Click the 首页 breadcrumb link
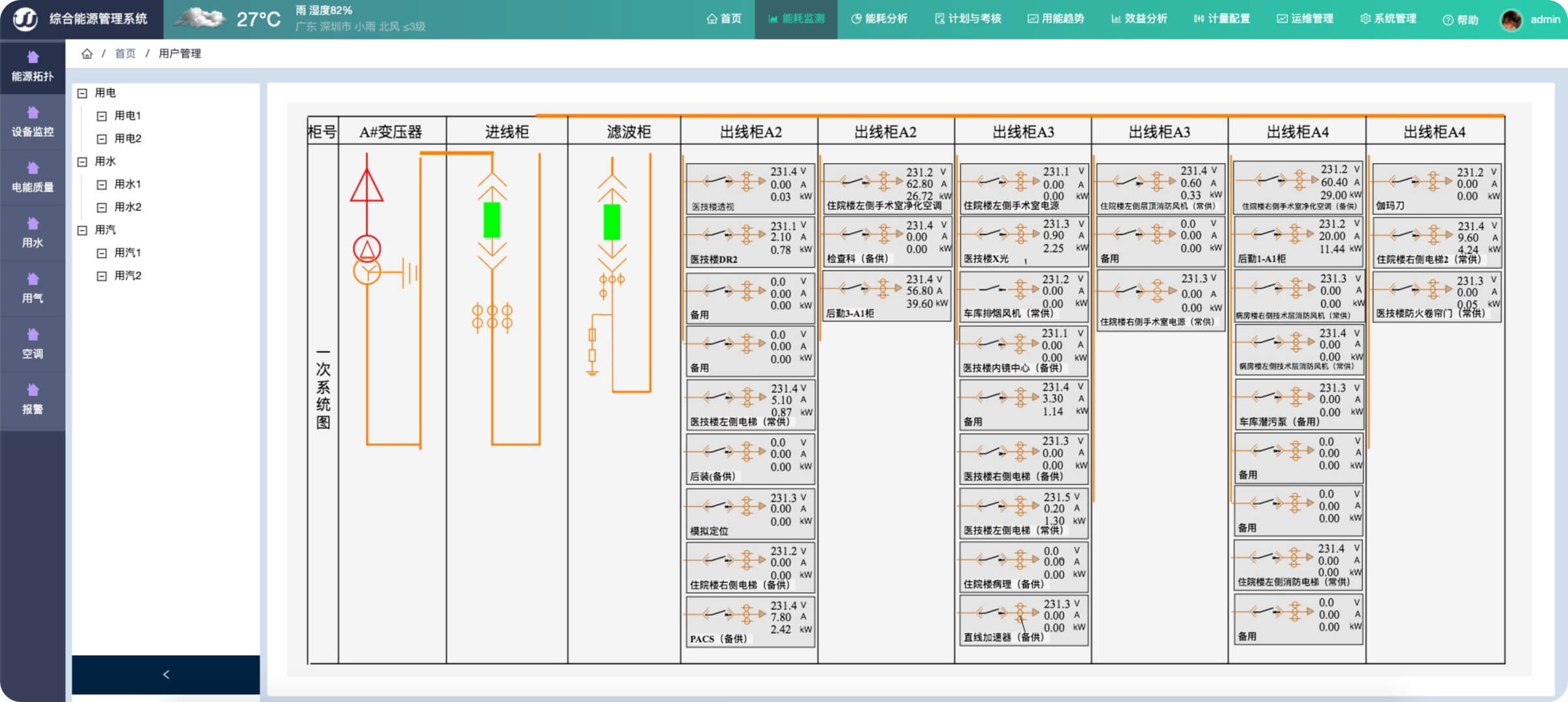 125,54
